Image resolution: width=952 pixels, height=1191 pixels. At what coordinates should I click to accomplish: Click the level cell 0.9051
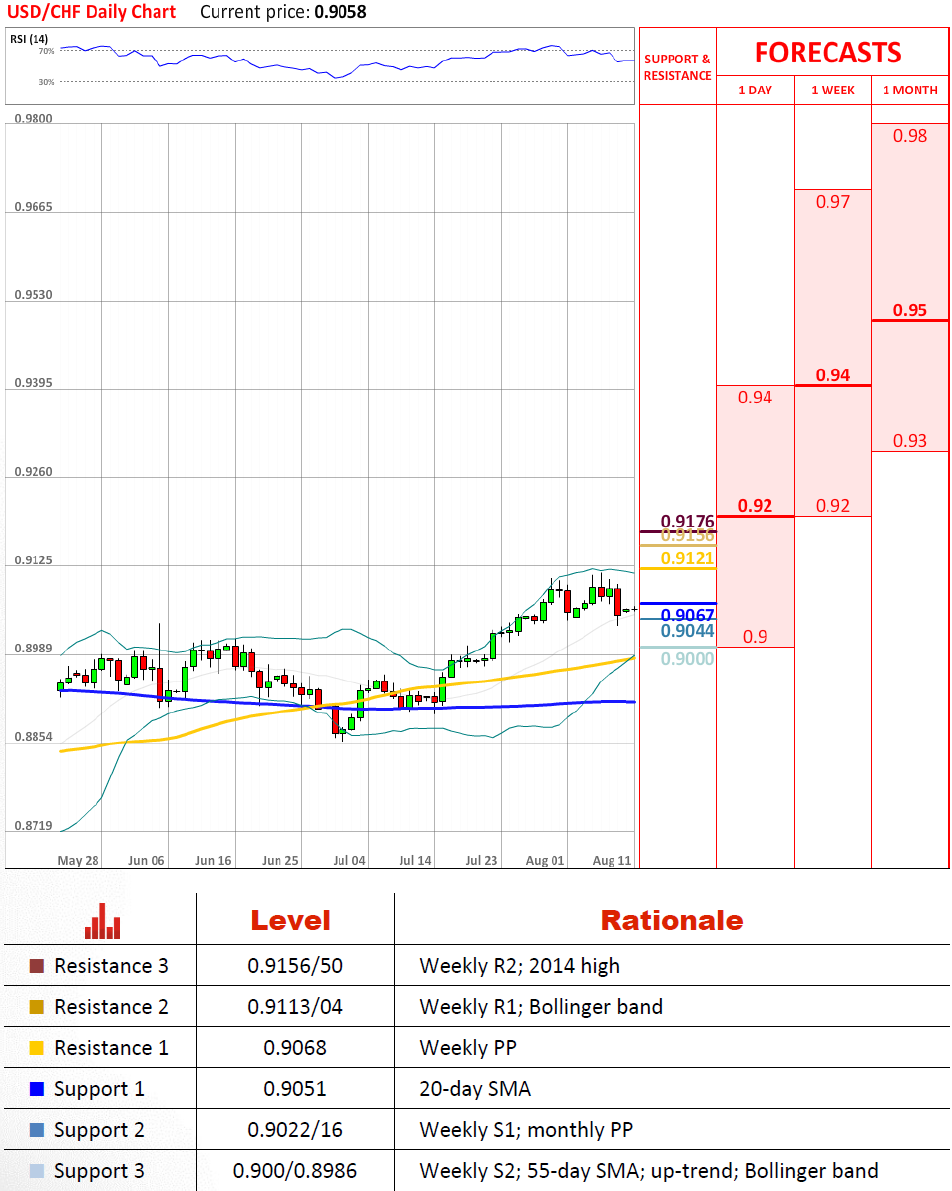pyautogui.click(x=295, y=1089)
